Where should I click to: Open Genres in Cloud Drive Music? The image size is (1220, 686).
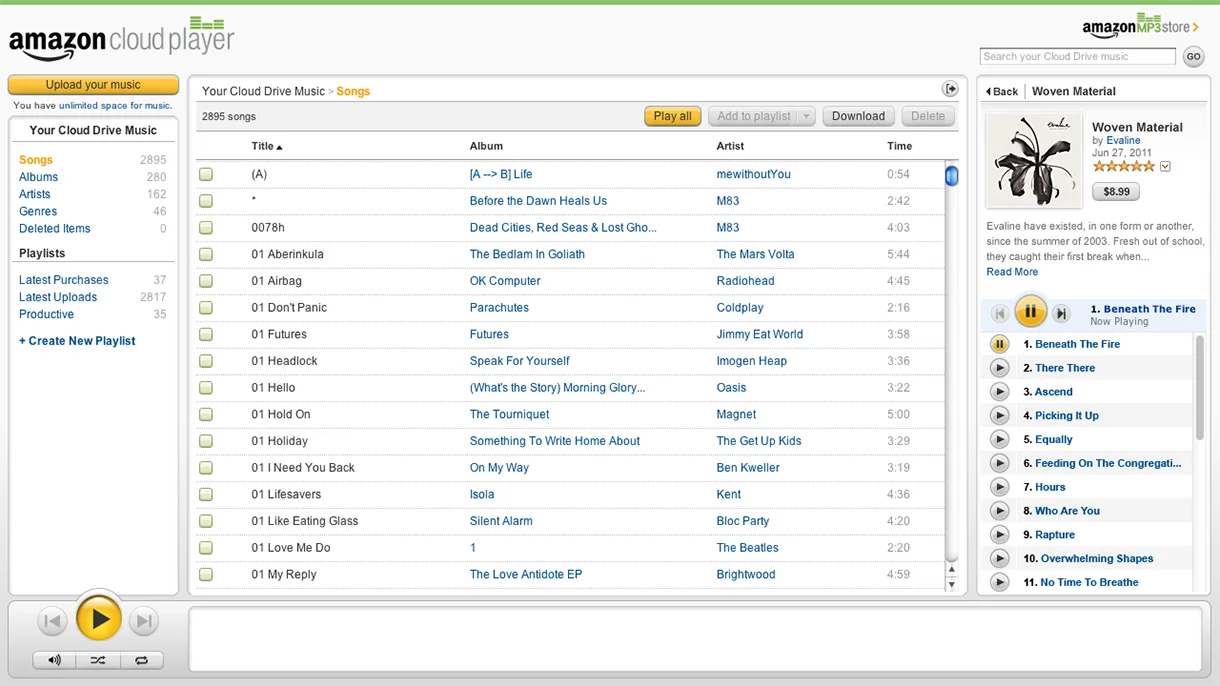pos(38,211)
